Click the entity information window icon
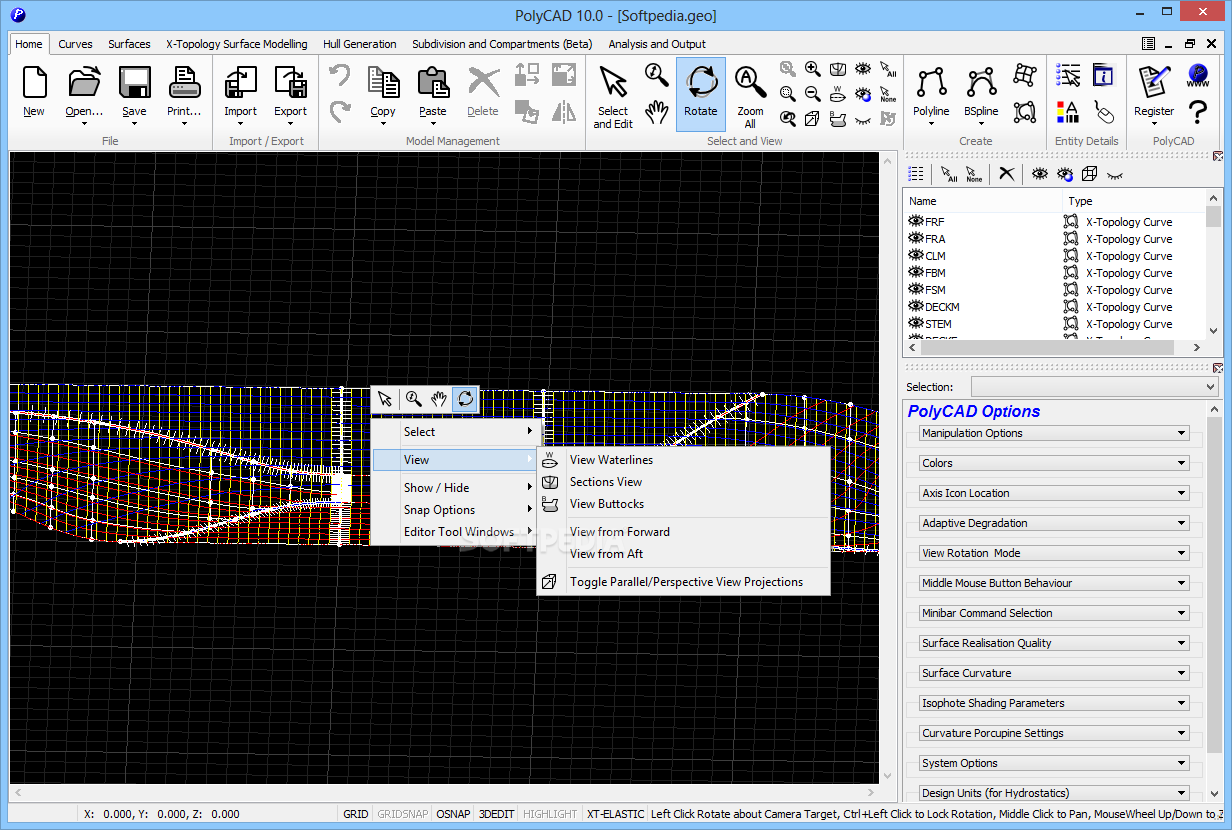This screenshot has width=1232, height=830. [x=1103, y=74]
